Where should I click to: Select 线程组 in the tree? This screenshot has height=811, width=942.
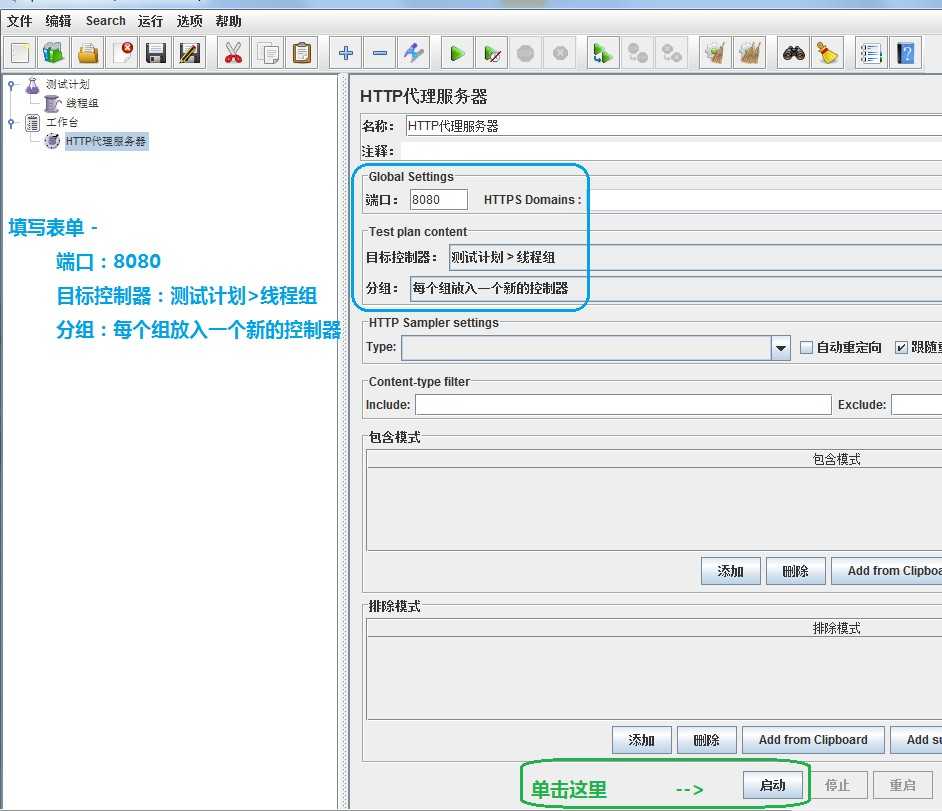82,103
